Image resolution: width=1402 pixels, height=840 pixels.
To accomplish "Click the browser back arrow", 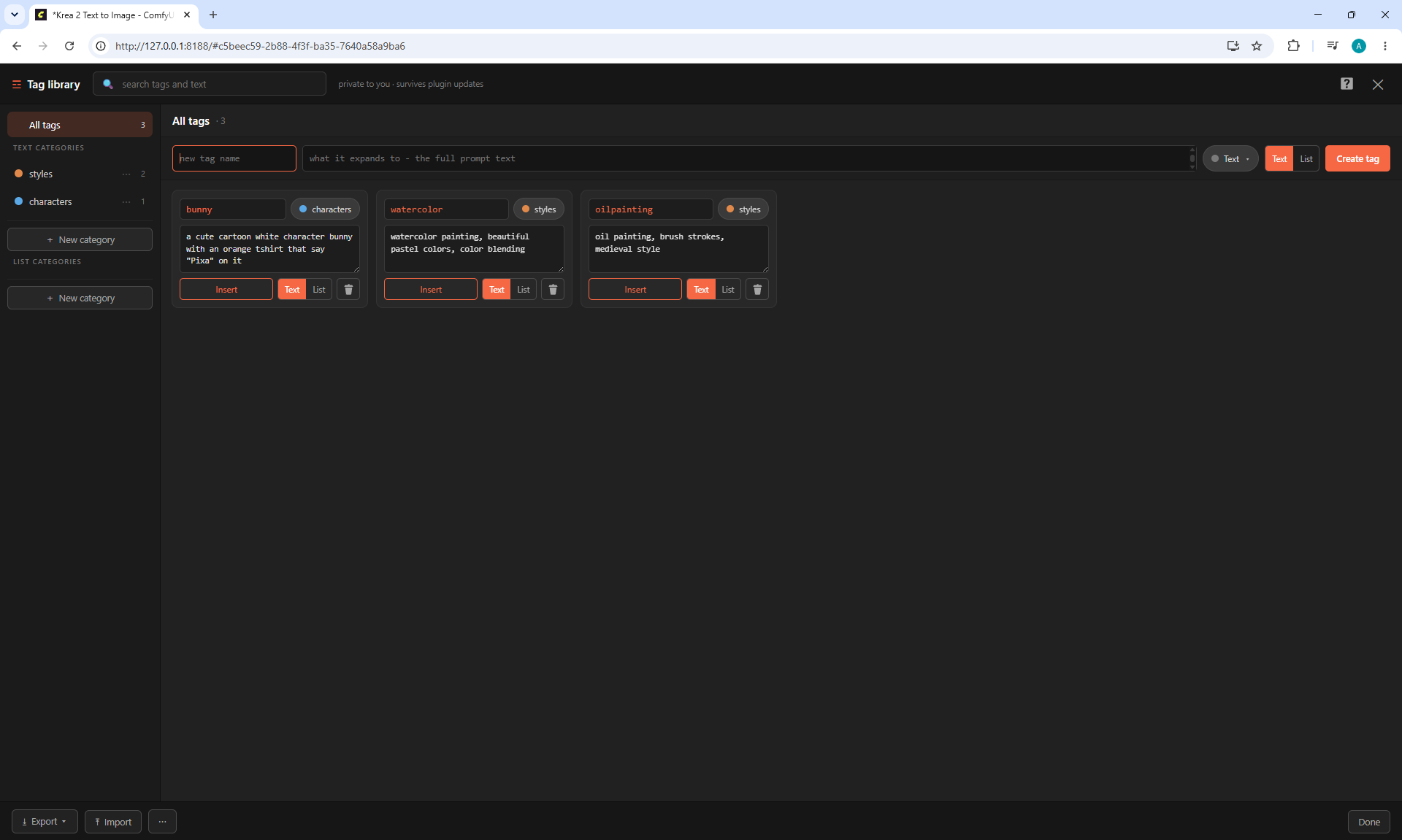I will [17, 46].
